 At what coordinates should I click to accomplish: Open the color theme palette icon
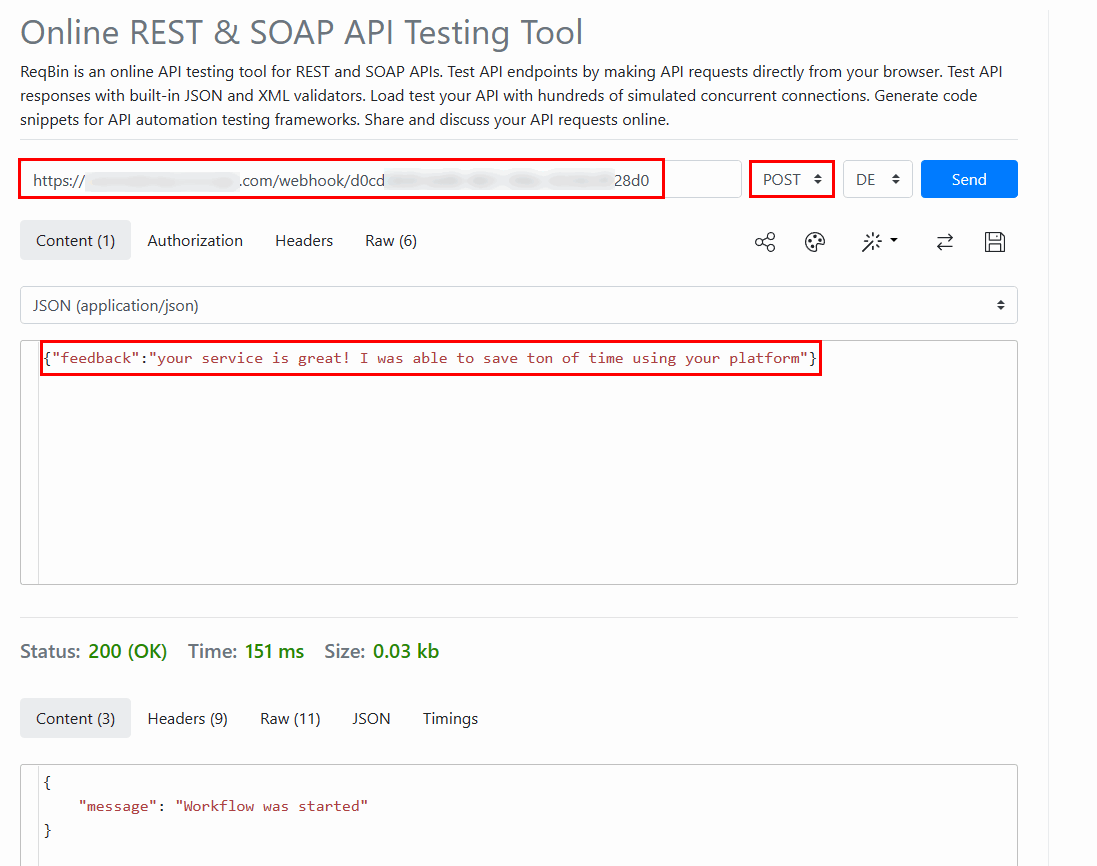[815, 241]
